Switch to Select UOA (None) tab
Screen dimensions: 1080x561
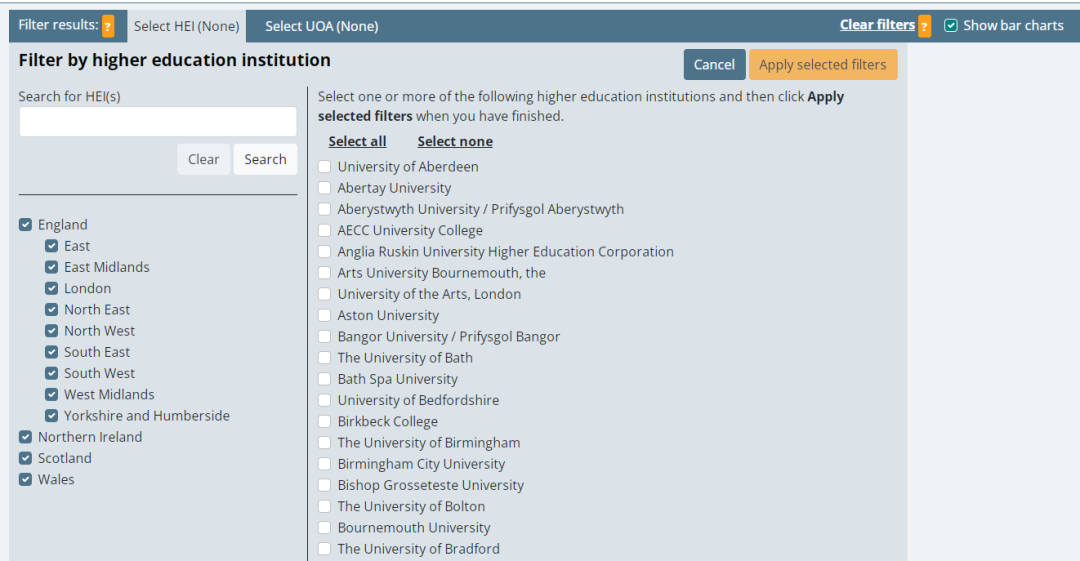pyautogui.click(x=321, y=26)
